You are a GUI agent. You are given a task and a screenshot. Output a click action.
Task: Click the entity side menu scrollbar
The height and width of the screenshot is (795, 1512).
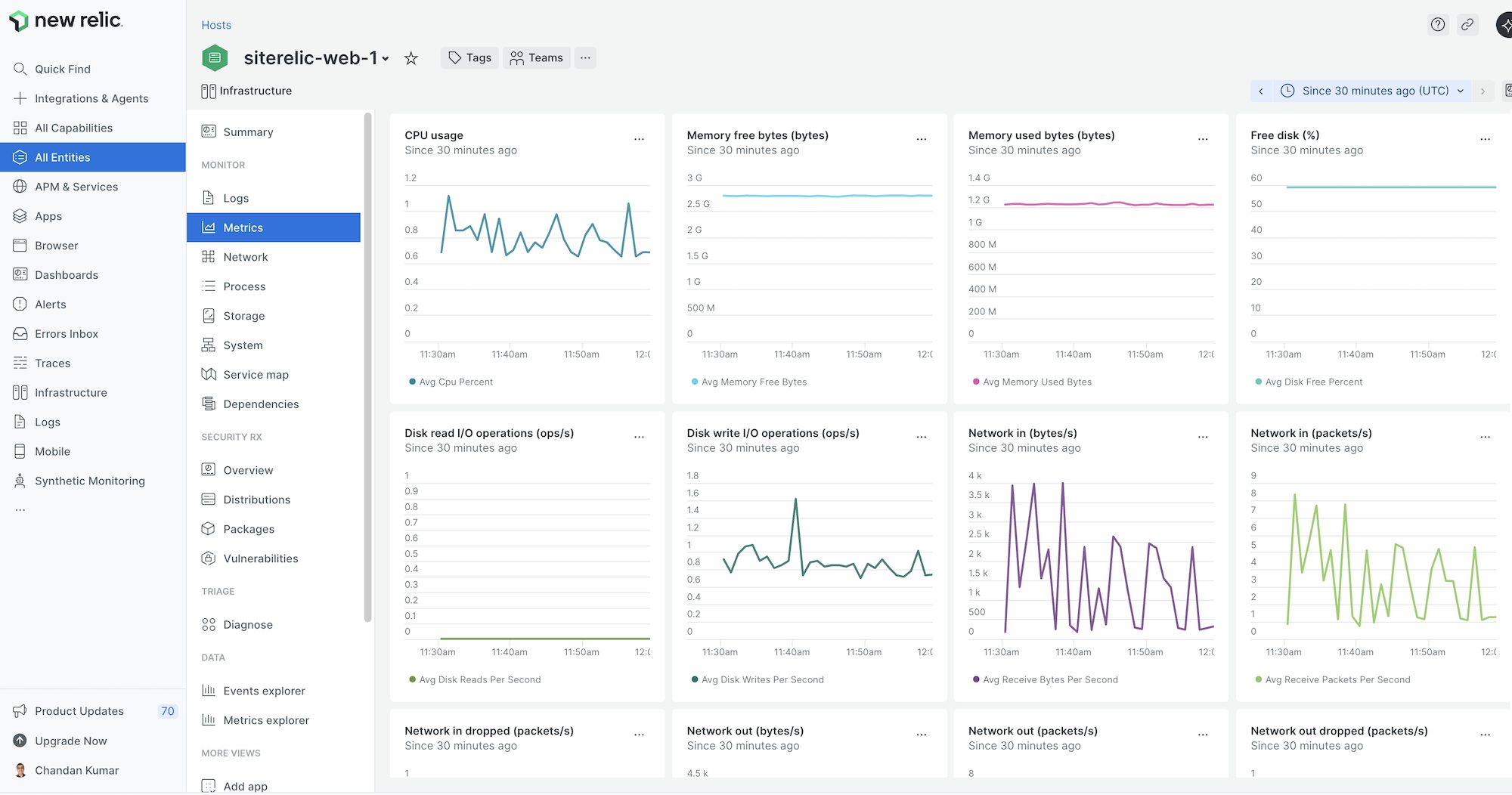[368, 367]
